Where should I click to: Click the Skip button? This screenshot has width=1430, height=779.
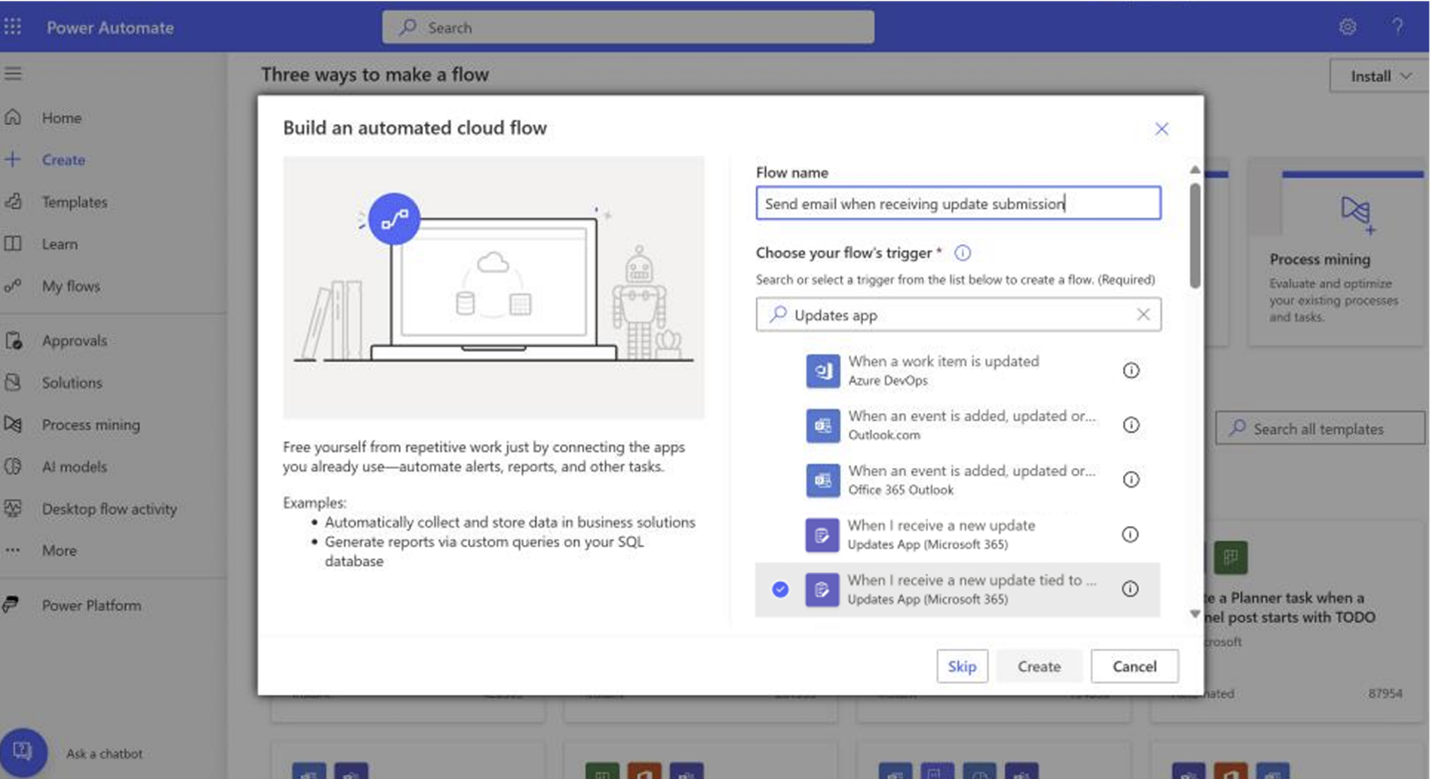coord(962,666)
